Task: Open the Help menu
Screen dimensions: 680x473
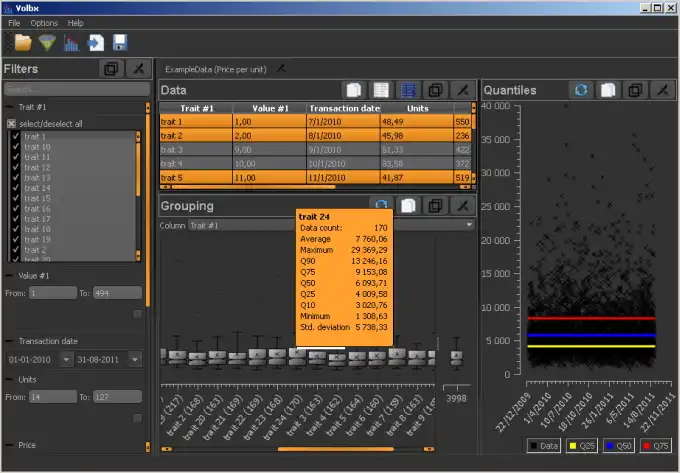Action: coord(76,22)
